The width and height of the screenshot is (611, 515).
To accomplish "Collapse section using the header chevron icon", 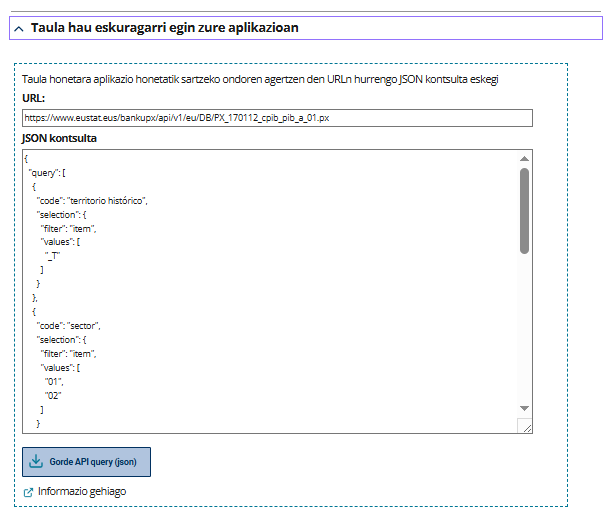I will (19, 28).
